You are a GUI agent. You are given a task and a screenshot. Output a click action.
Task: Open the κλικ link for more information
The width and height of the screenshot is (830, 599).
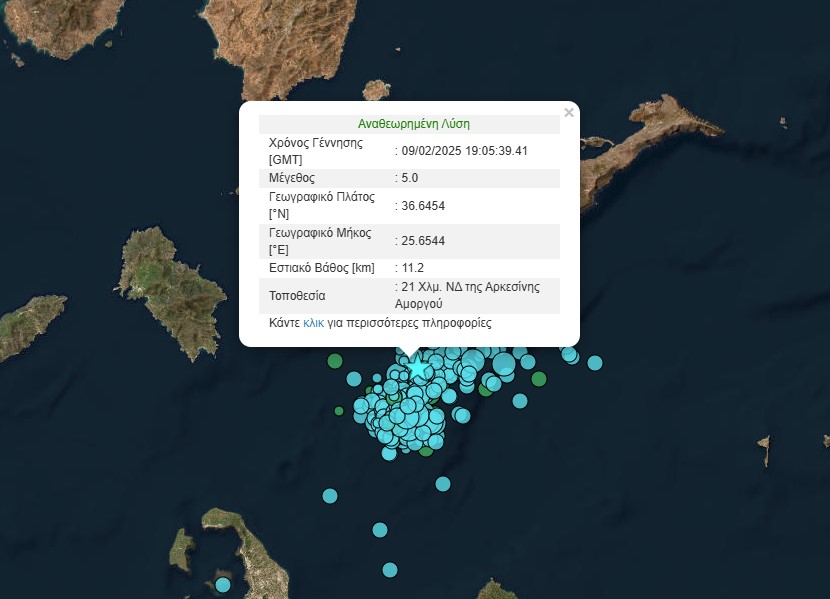click(x=313, y=324)
